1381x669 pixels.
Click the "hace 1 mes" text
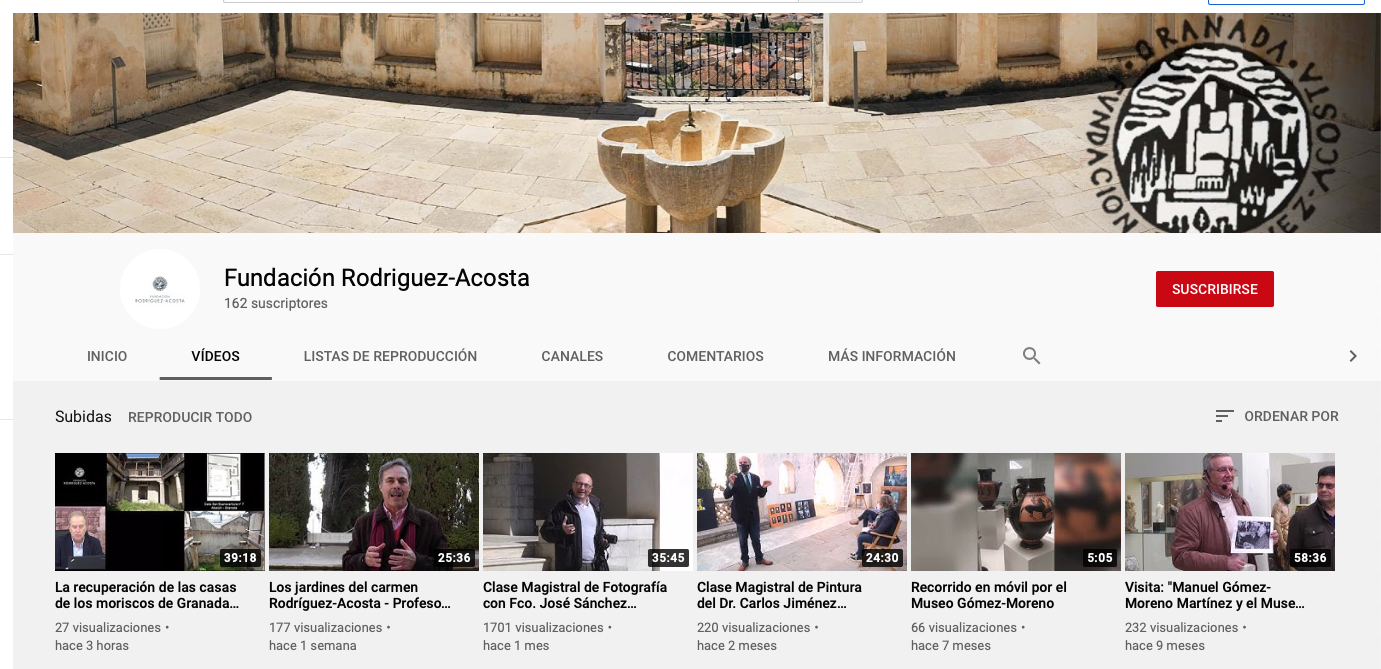pyautogui.click(x=516, y=646)
